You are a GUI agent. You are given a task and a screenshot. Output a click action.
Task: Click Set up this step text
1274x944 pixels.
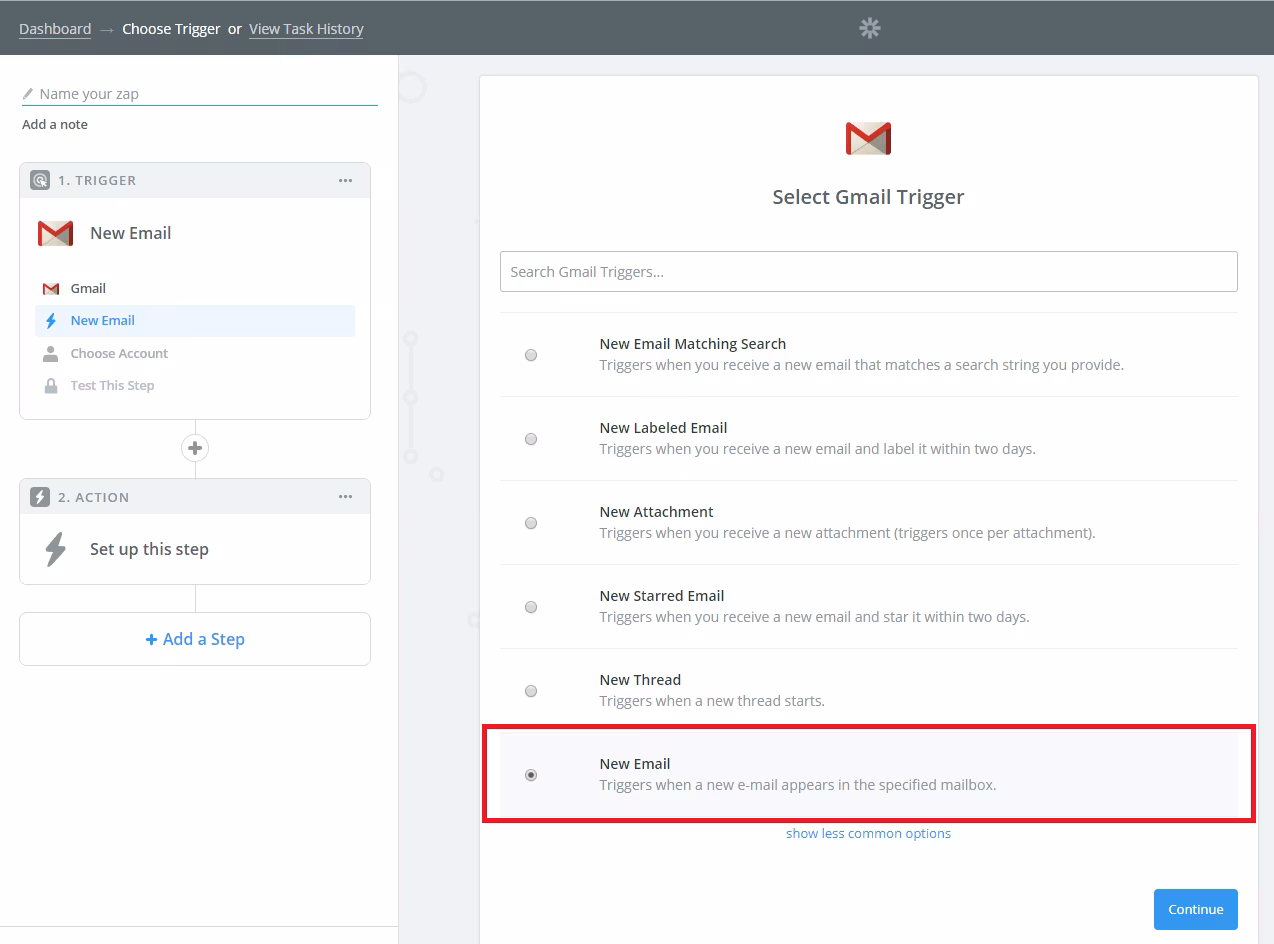coord(149,549)
